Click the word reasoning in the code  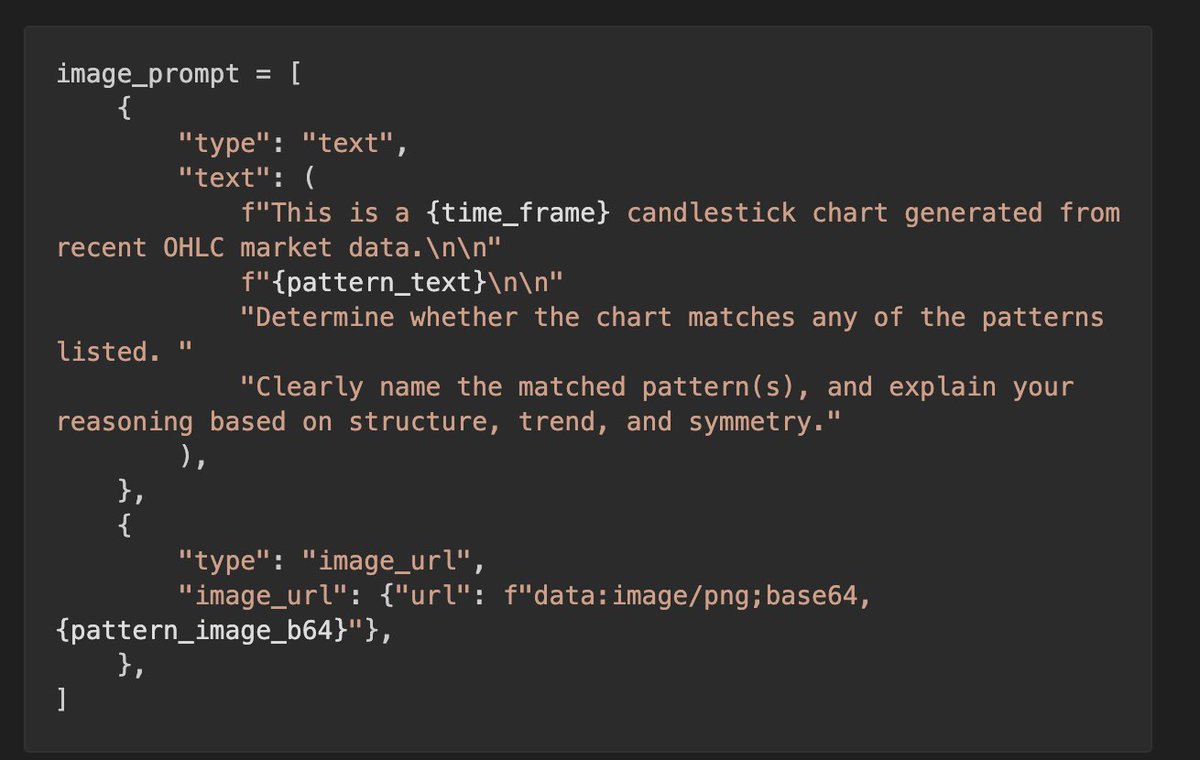point(125,422)
